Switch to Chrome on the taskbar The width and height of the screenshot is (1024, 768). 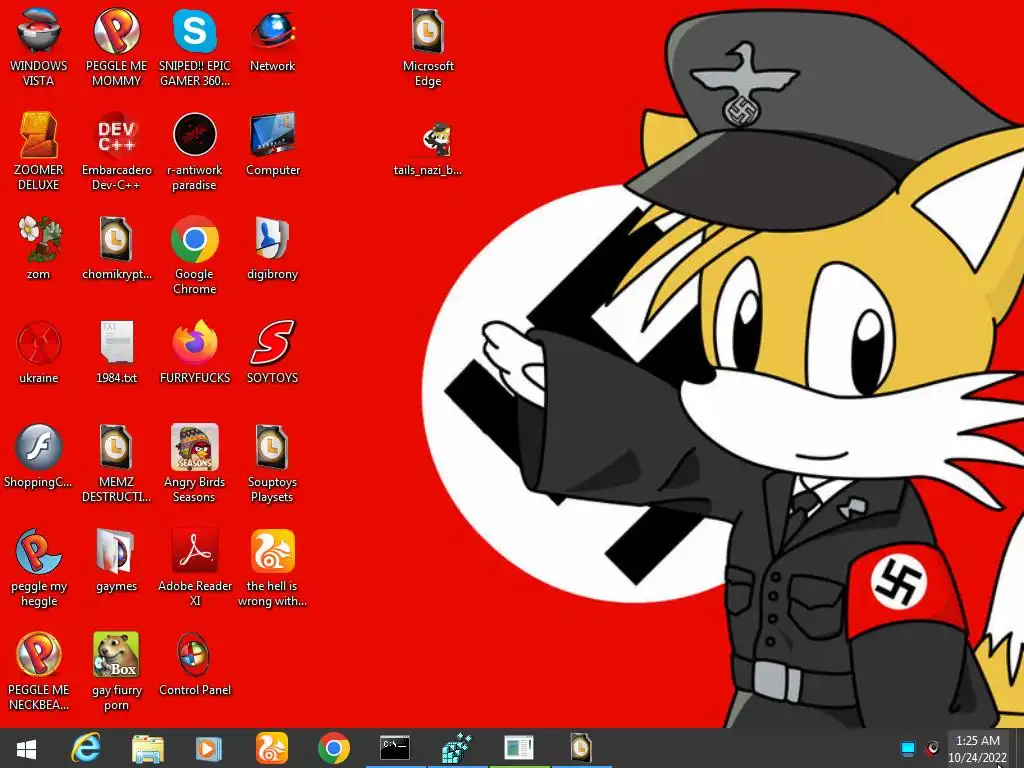click(x=333, y=748)
